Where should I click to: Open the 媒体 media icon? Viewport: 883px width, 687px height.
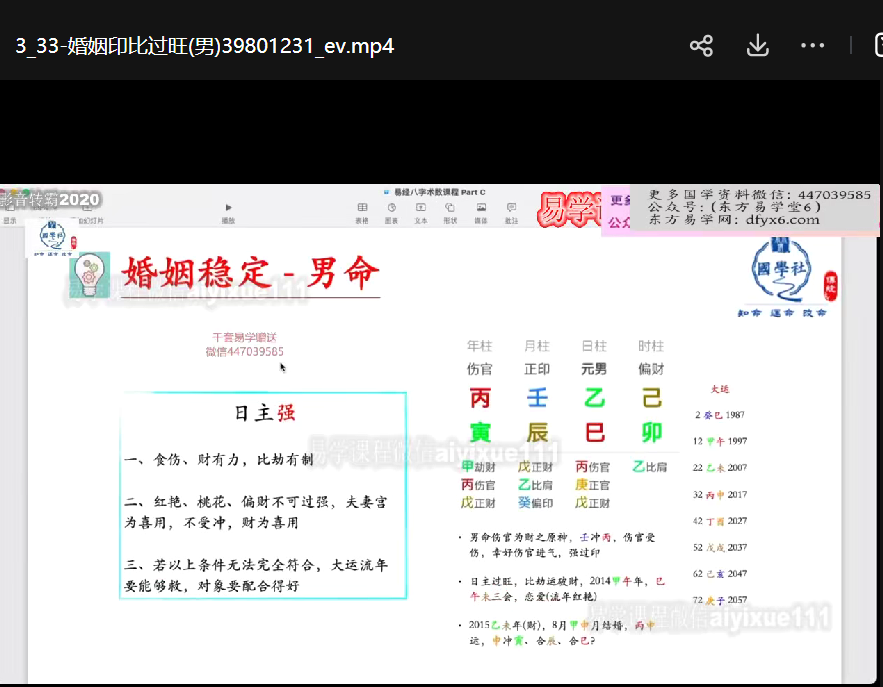point(480,212)
